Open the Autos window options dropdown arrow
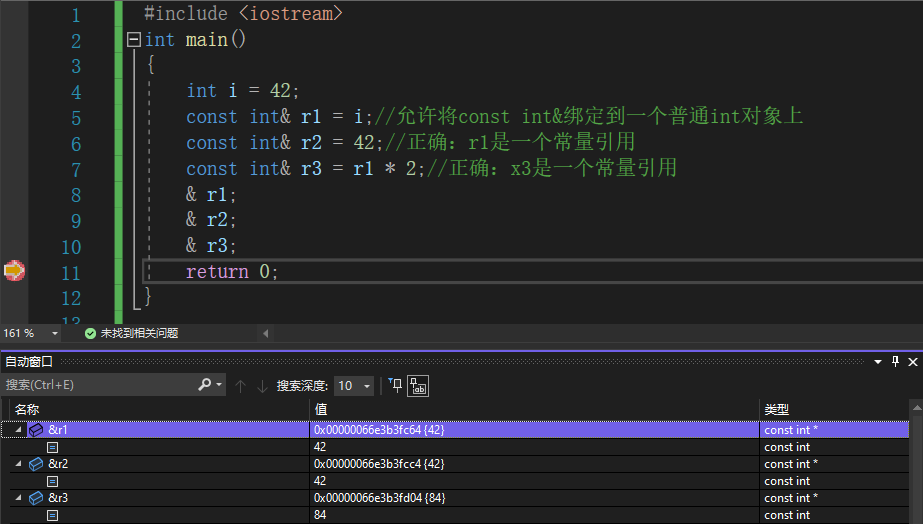This screenshot has width=923, height=524. [x=879, y=362]
